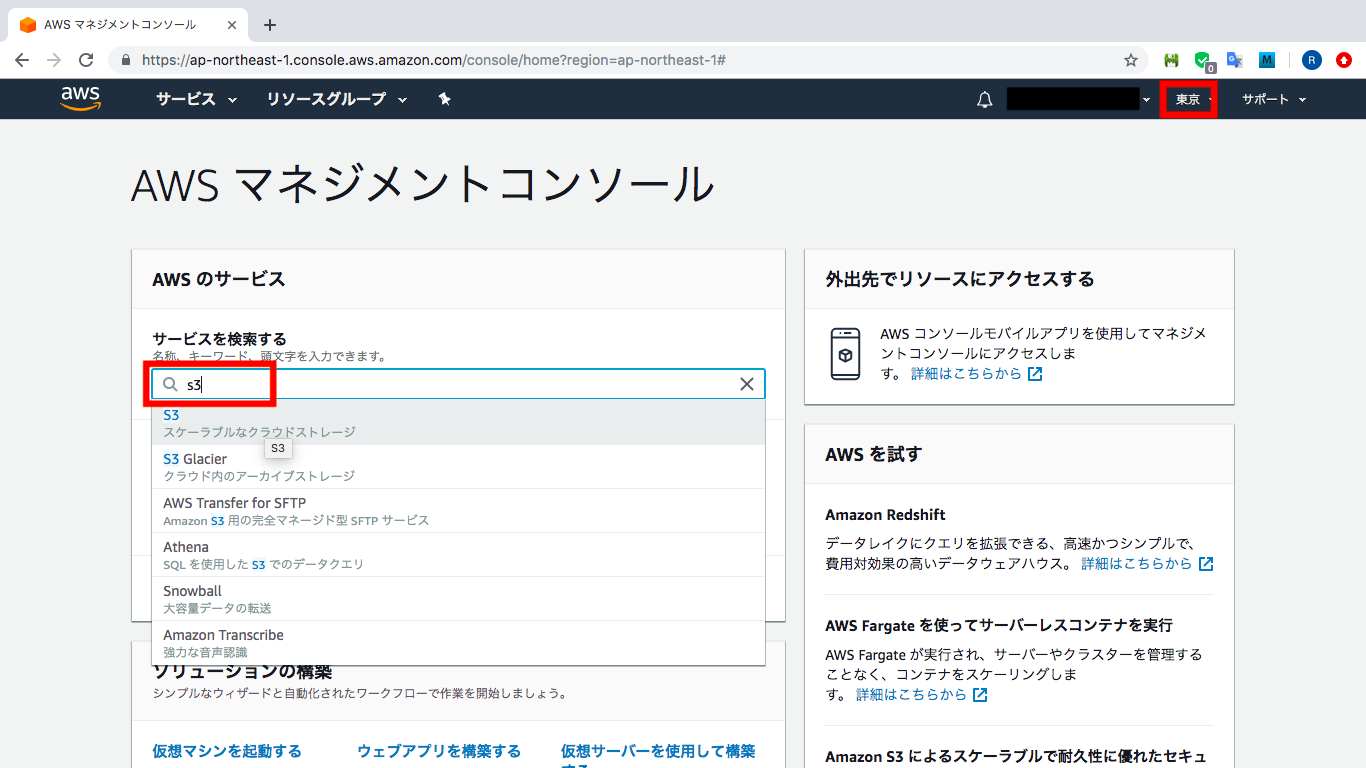Screen dimensions: 1366x768
Task: Select the Amazon Transcribe search result
Action: pos(458,643)
